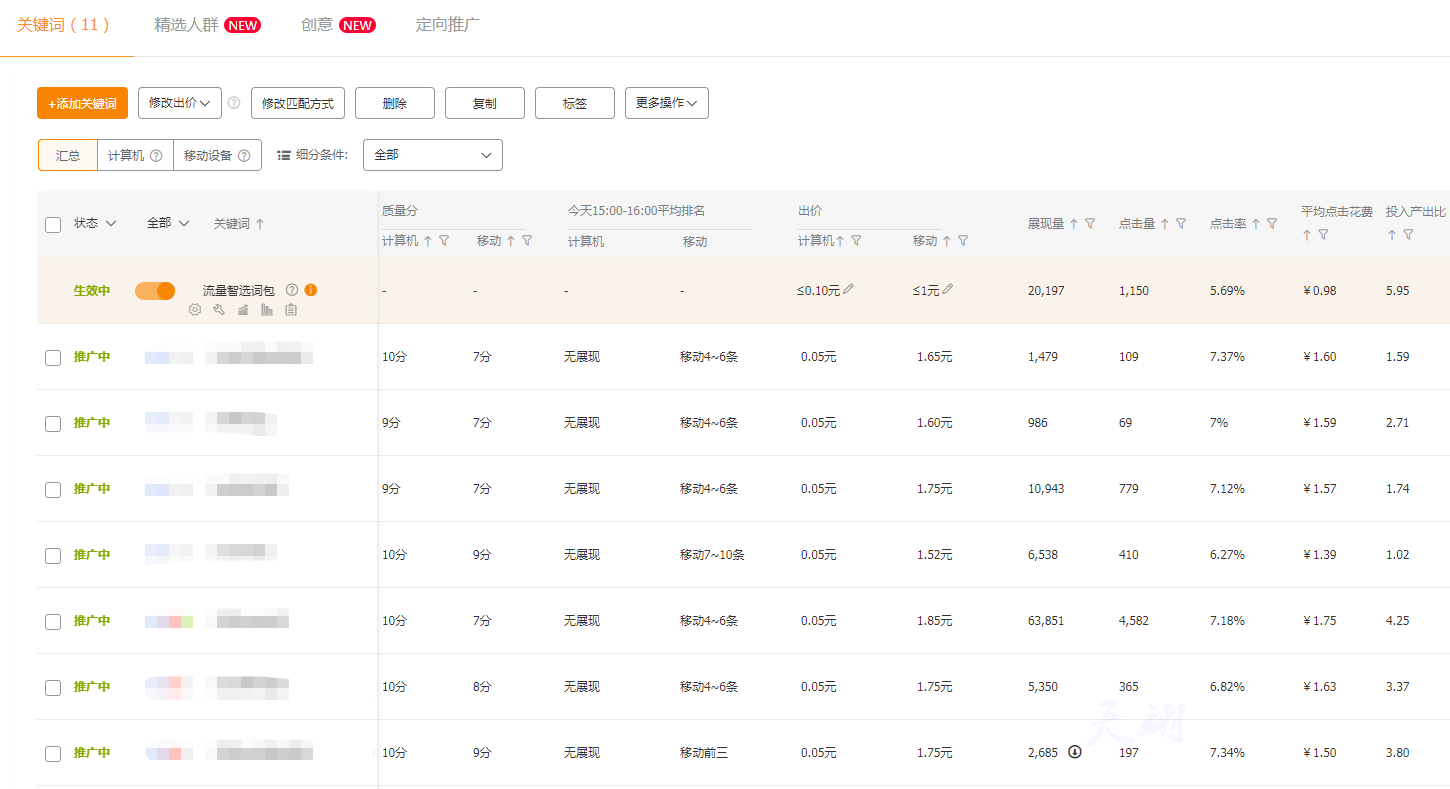Screen dimensions: 1450x789
Task: Click download arrow icon beside 2,685
Action: (x=1075, y=752)
